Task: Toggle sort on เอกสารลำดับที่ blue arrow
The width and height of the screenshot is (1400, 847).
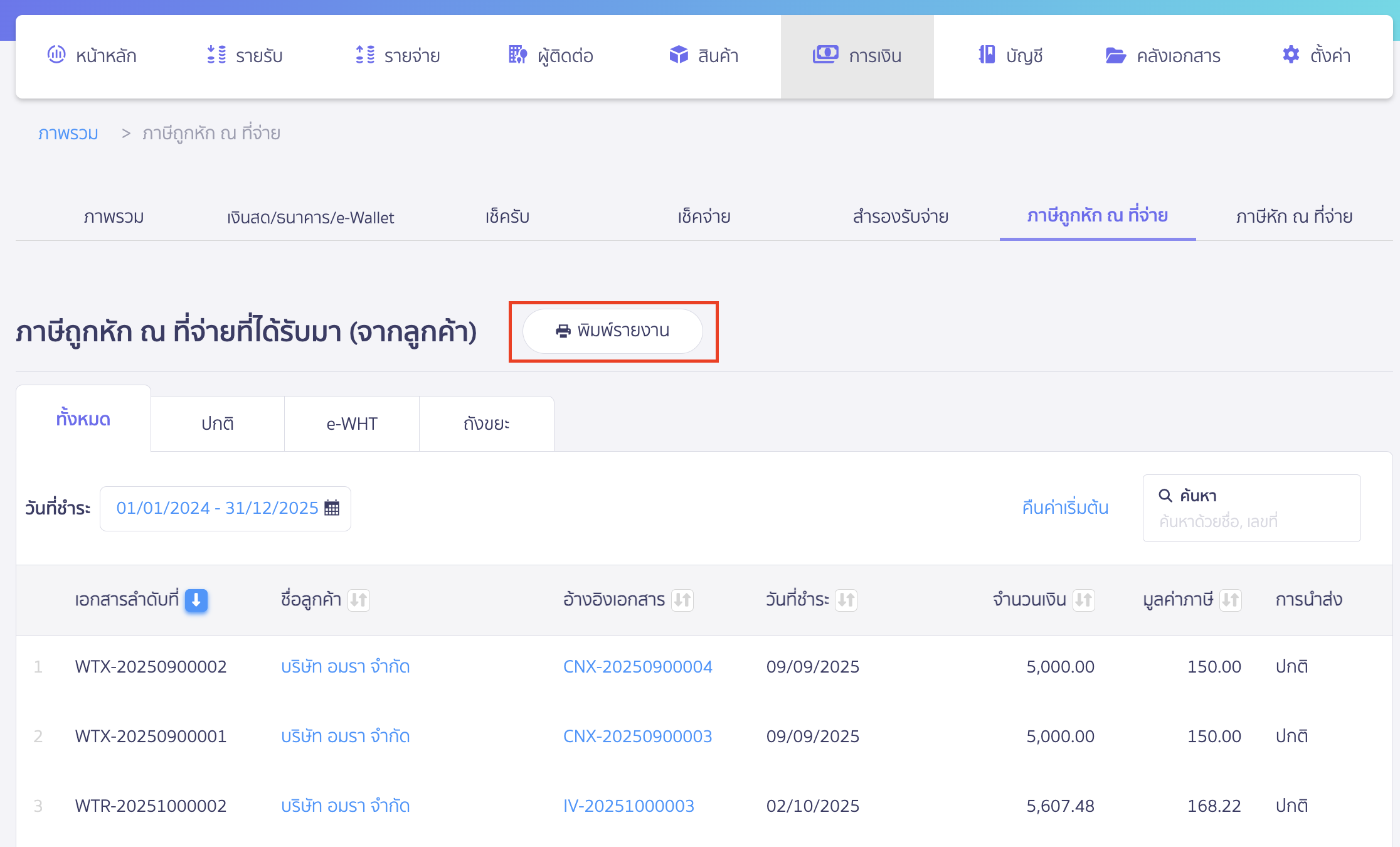Action: point(196,600)
